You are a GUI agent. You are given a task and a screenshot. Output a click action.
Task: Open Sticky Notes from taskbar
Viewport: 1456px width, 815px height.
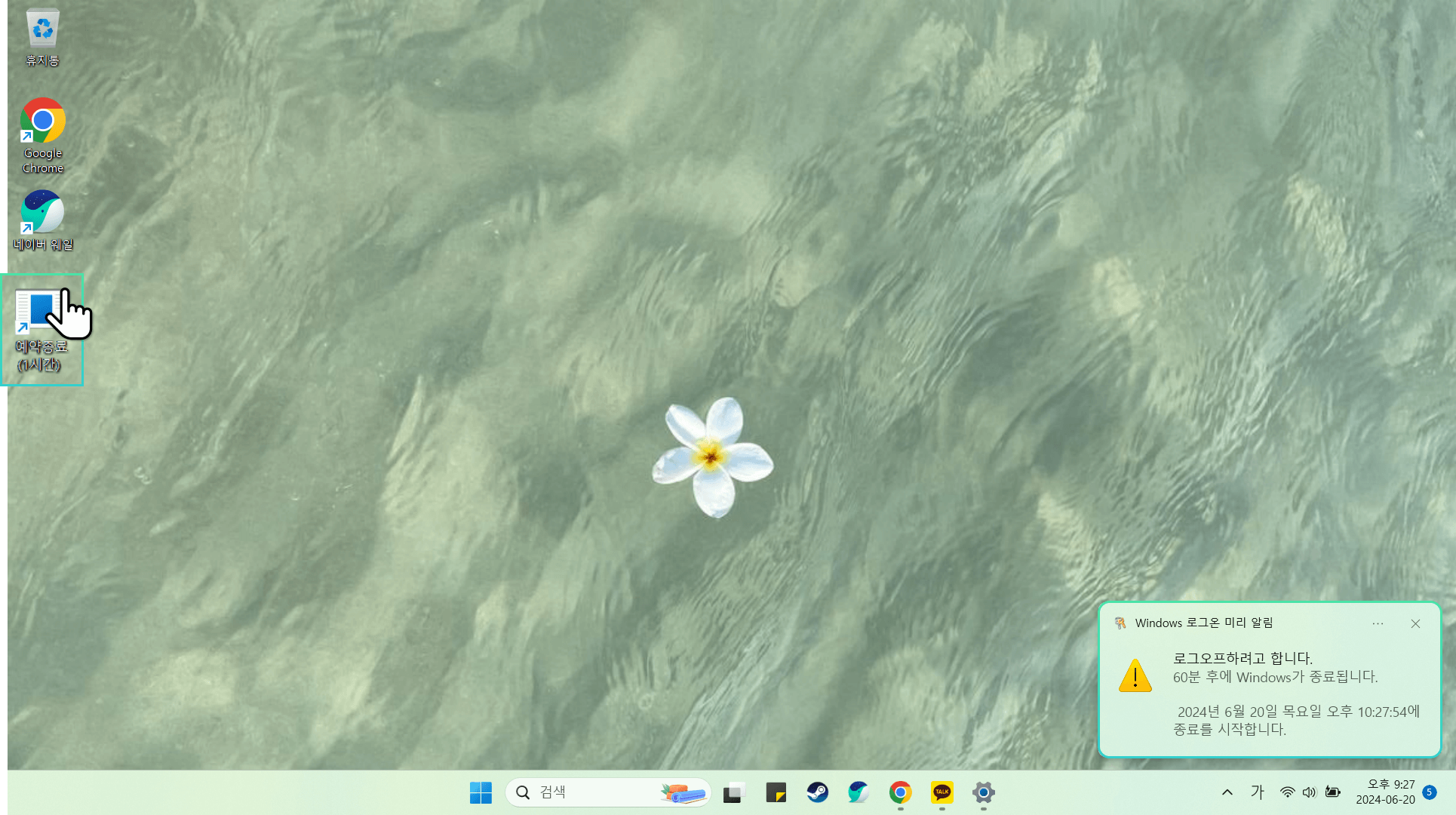tap(776, 792)
